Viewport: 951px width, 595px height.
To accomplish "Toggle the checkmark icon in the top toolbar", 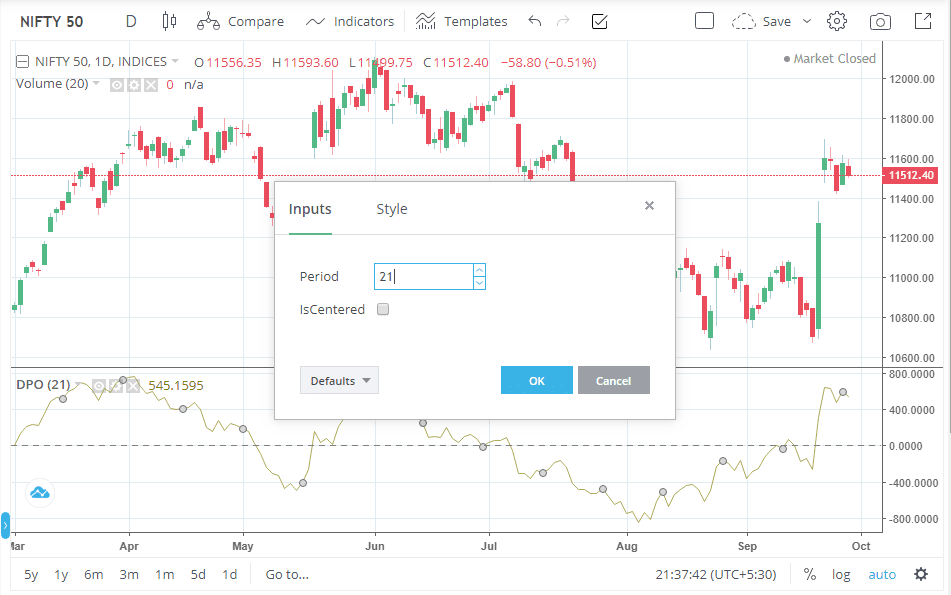I will (x=599, y=21).
